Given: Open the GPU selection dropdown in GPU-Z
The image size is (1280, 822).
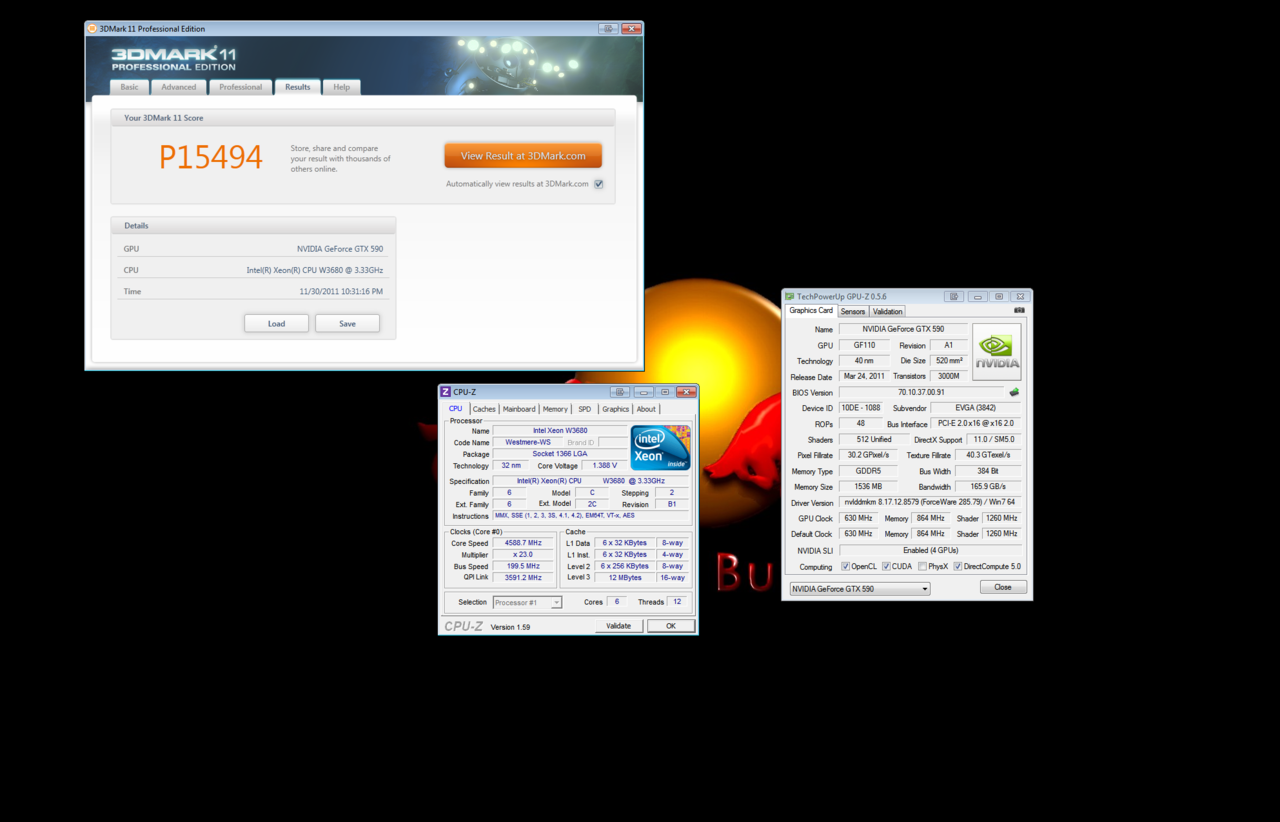Looking at the screenshot, I should 859,589.
